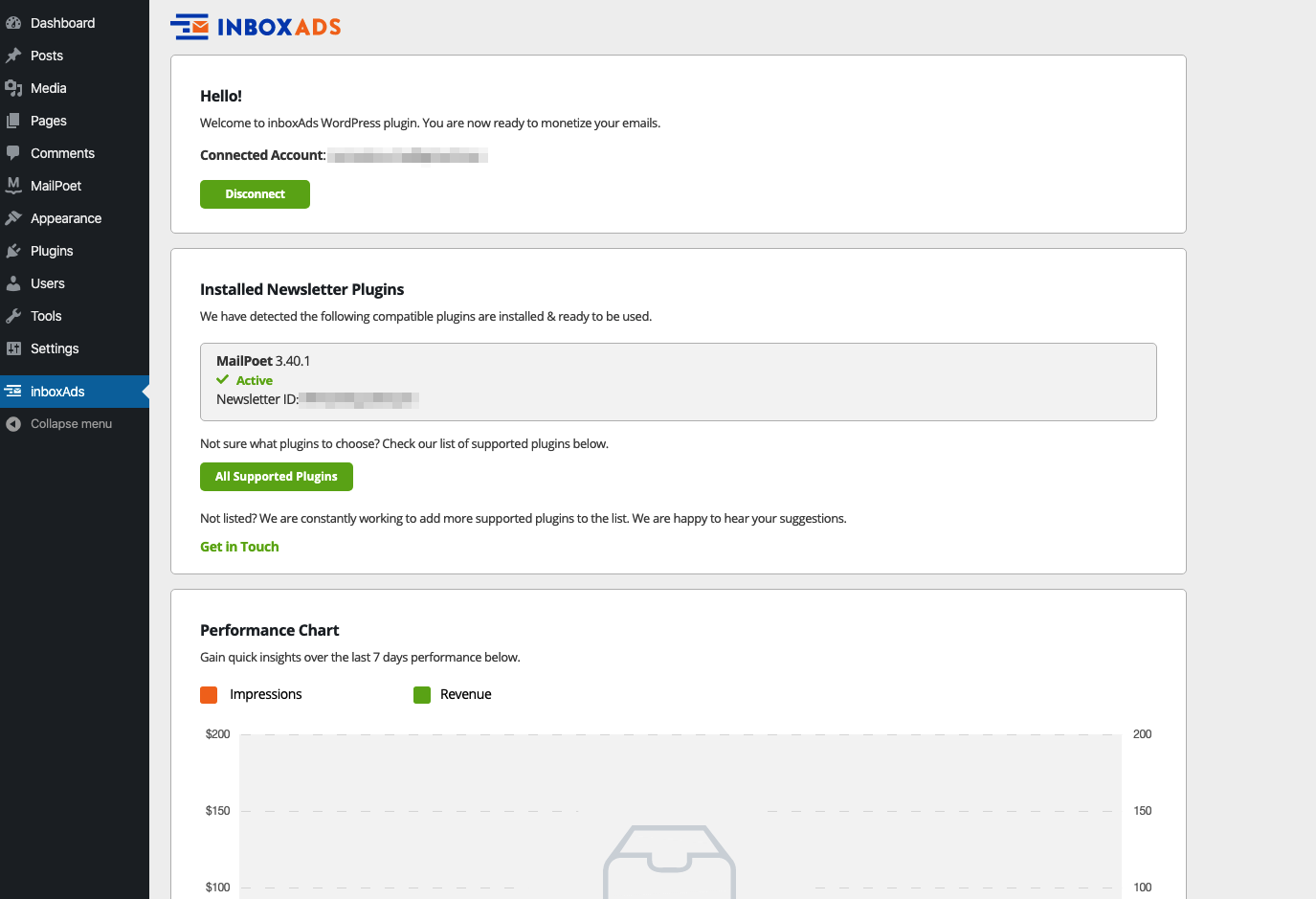Screen dimensions: 1316x899
Task: Open the Users menu item
Action: pyautogui.click(x=75, y=283)
